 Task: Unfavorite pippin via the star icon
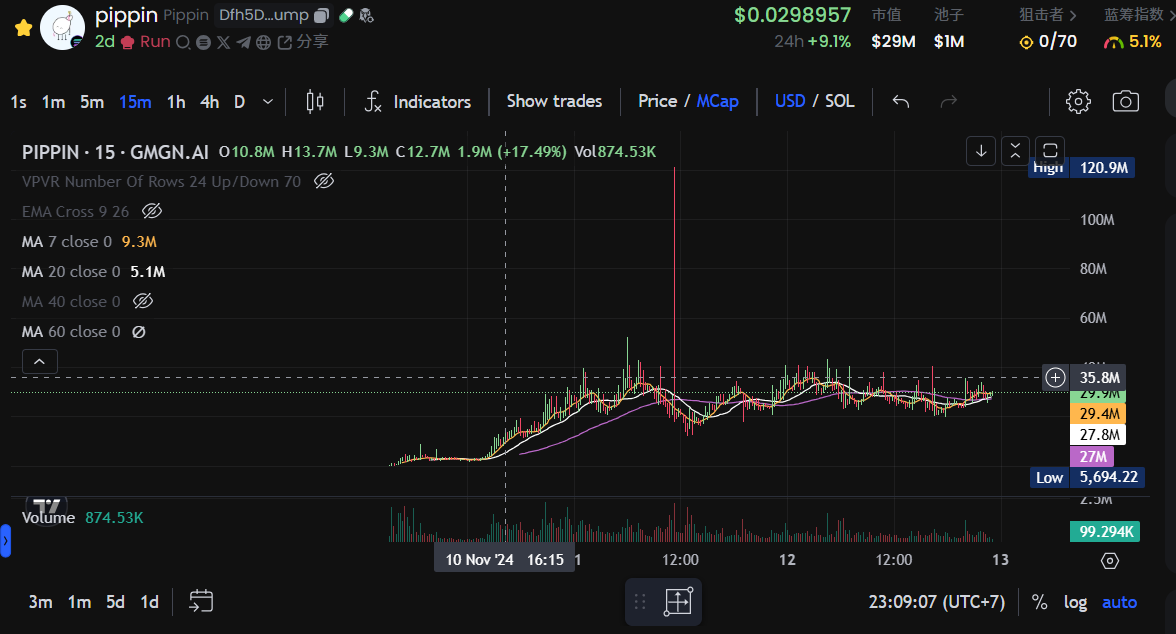[24, 27]
